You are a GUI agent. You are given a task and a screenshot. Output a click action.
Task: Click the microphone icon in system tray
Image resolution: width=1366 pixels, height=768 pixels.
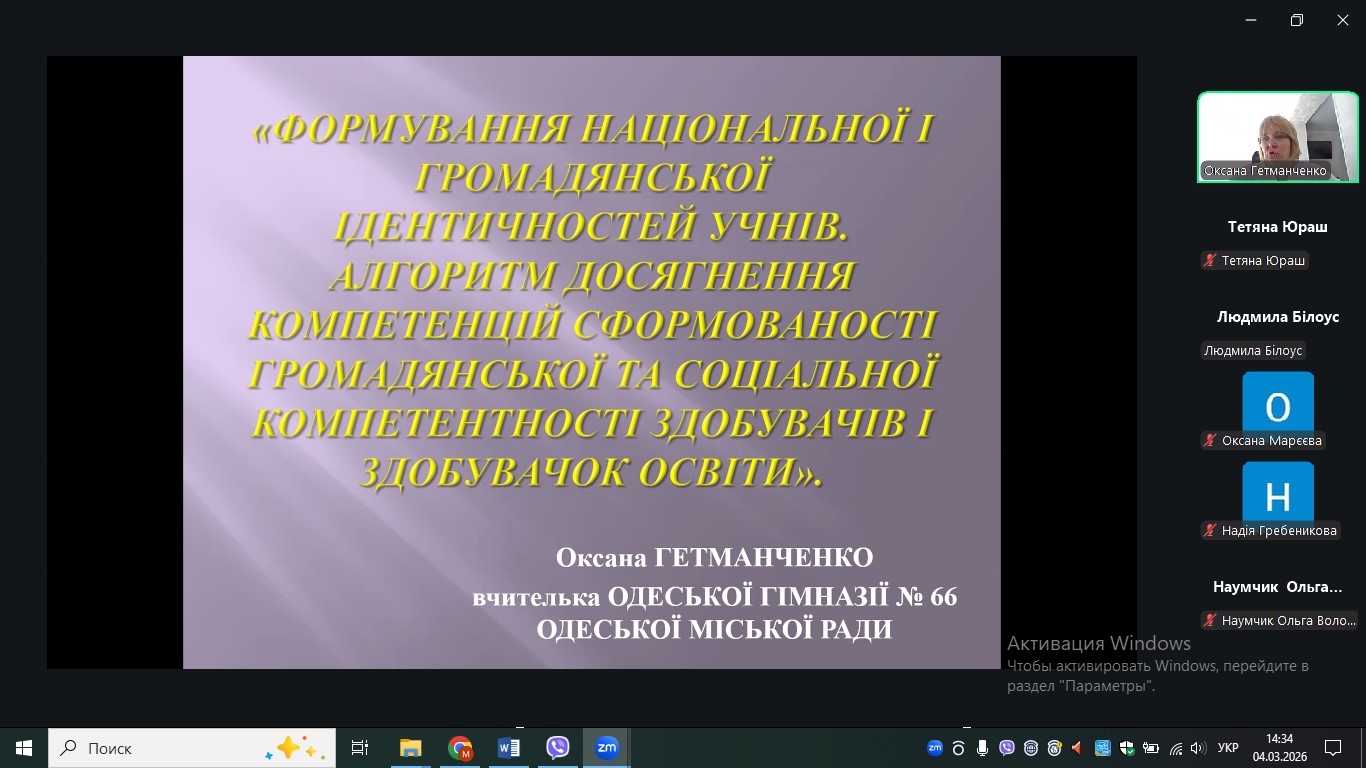(x=982, y=748)
